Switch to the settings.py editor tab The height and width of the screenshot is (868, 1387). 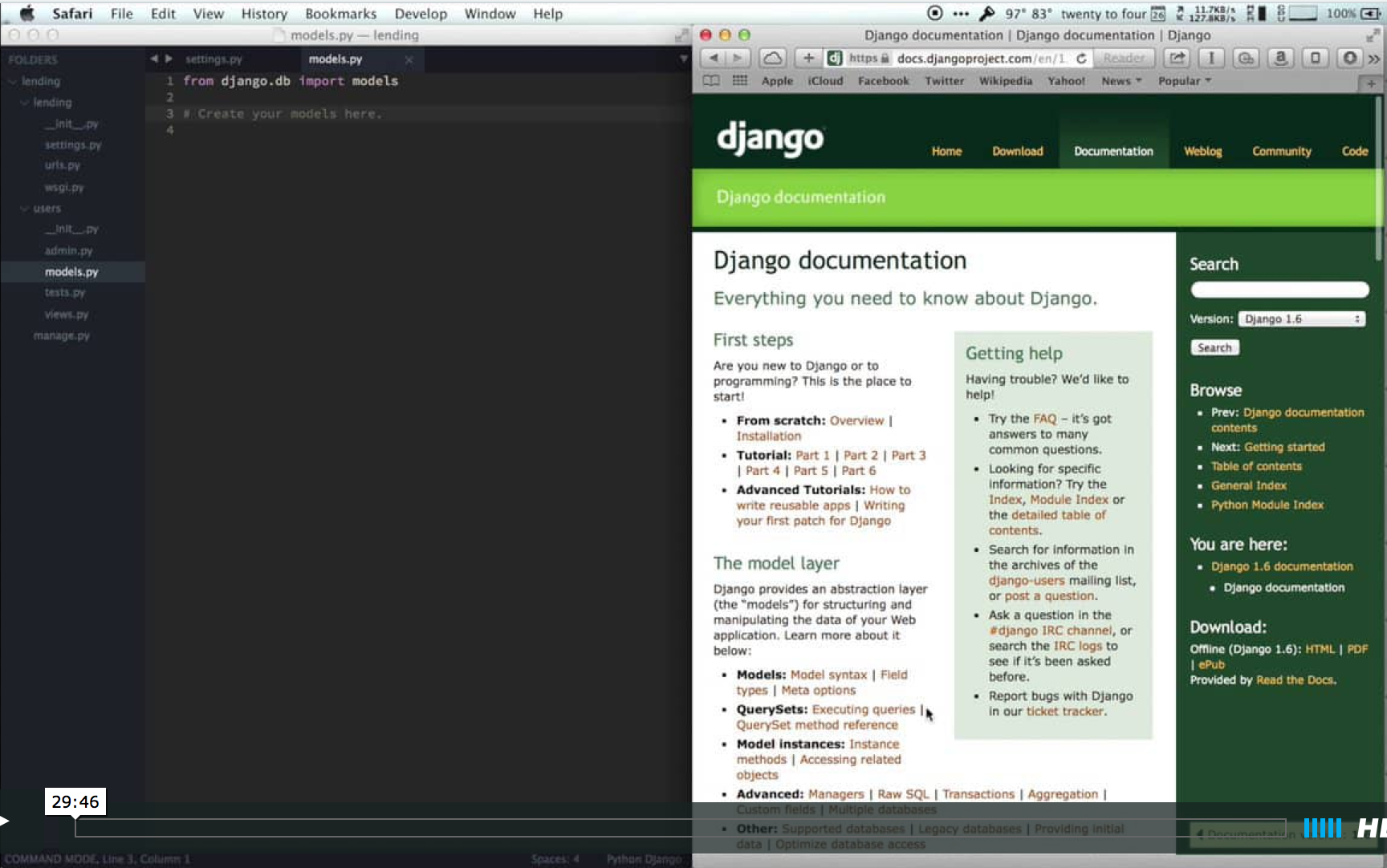click(x=214, y=59)
